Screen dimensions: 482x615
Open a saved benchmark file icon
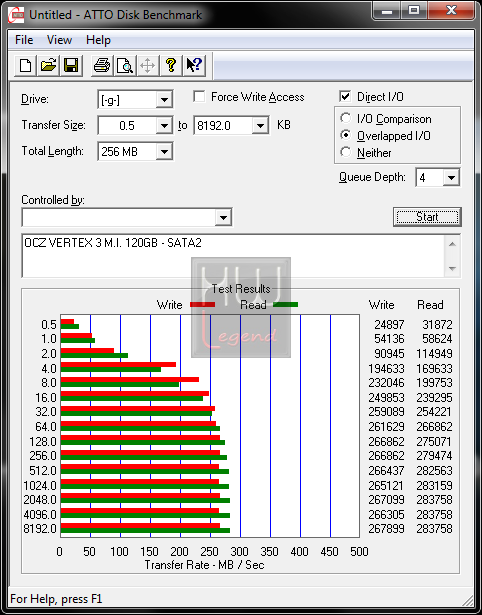point(48,65)
